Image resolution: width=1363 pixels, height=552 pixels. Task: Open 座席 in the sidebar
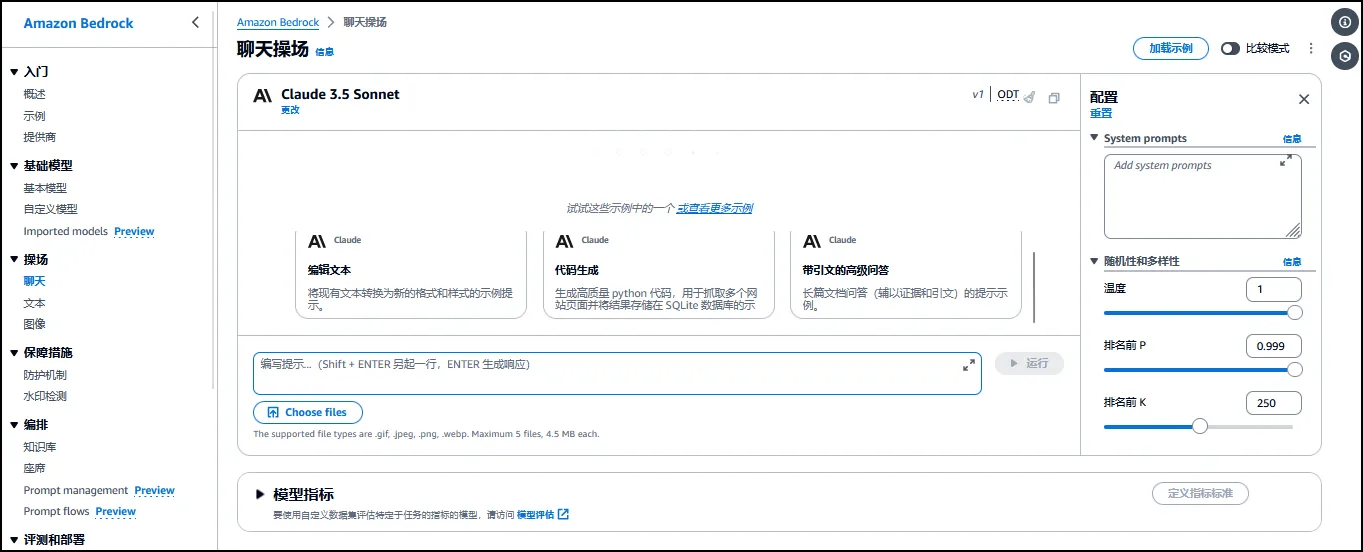click(35, 468)
